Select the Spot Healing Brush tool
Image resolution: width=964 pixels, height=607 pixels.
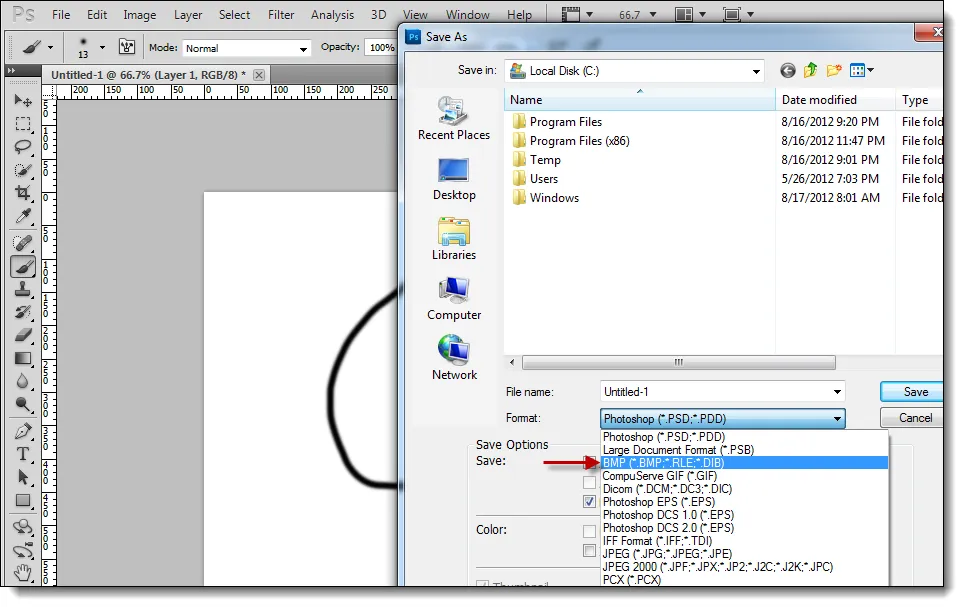23,244
